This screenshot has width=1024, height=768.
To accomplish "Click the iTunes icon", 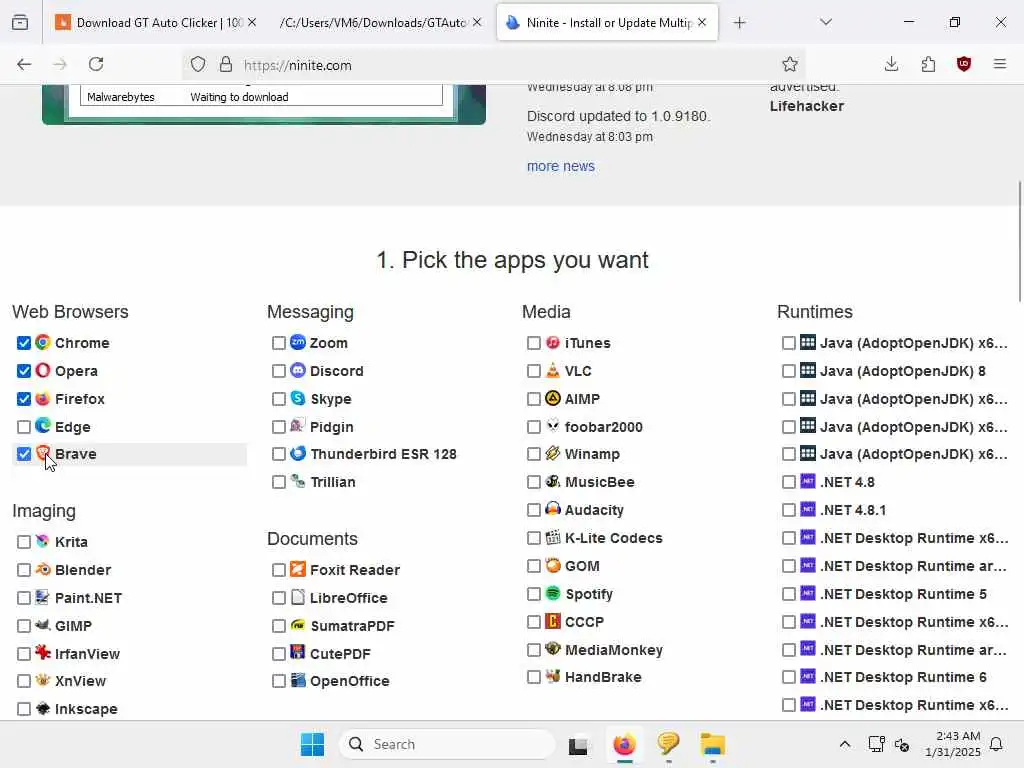I will click(552, 342).
